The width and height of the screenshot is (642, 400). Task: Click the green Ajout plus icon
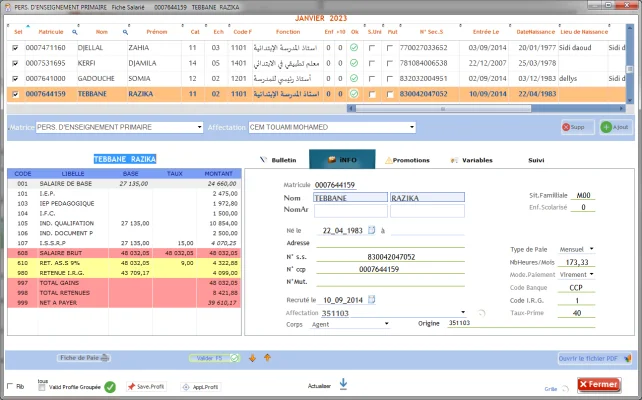click(x=607, y=128)
